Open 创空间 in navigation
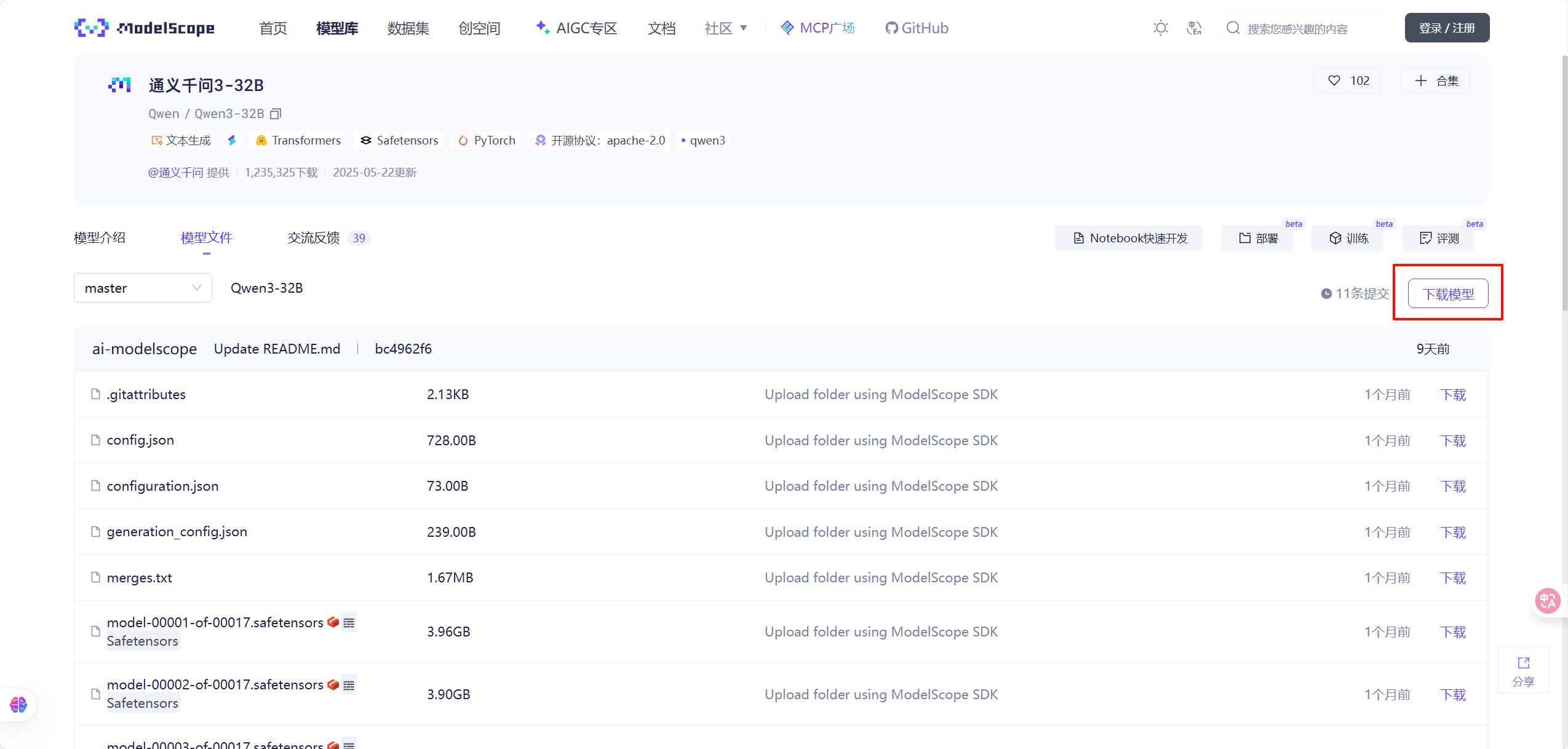This screenshot has width=1568, height=749. pyautogui.click(x=479, y=28)
